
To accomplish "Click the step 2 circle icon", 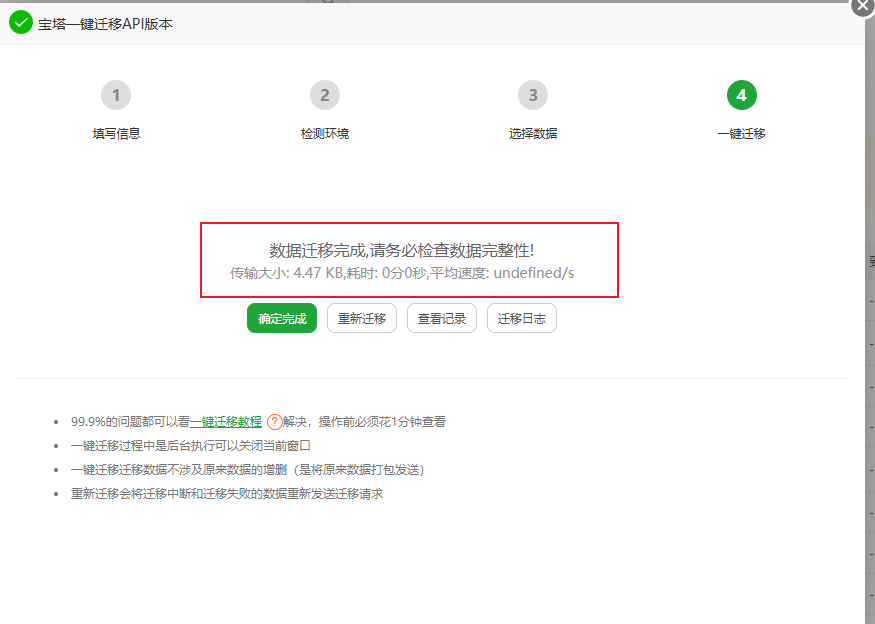I will pos(324,96).
